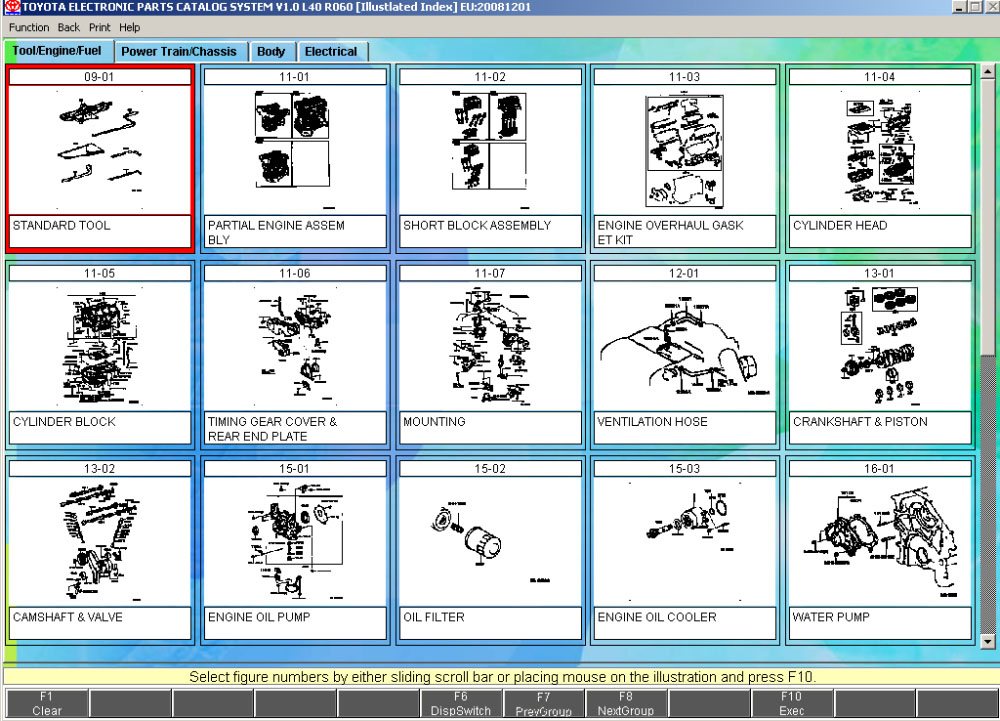
Task: Select the Partial Engine Assembly illustration
Action: coord(294,149)
